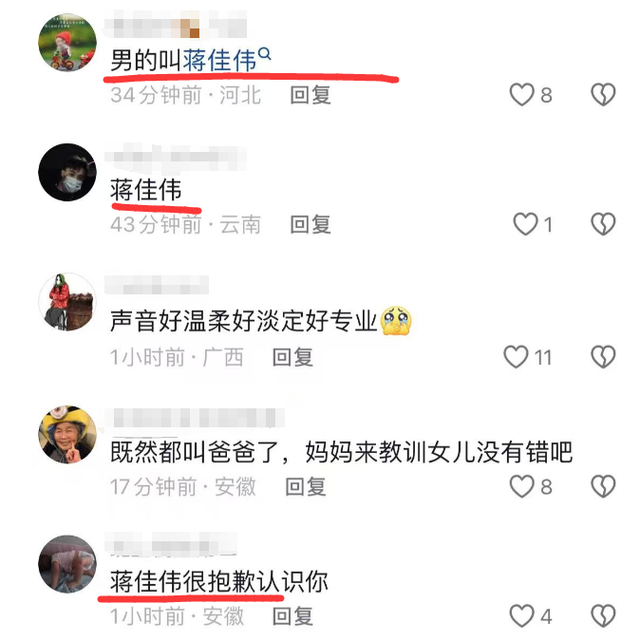This screenshot has height=641, width=640.
Task: Like the 蒋佳伟很抱歉认识你 comment
Action: pyautogui.click(x=522, y=616)
